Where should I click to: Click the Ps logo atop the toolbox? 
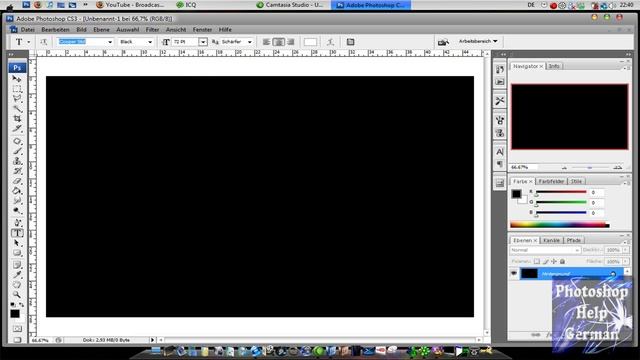[17, 67]
